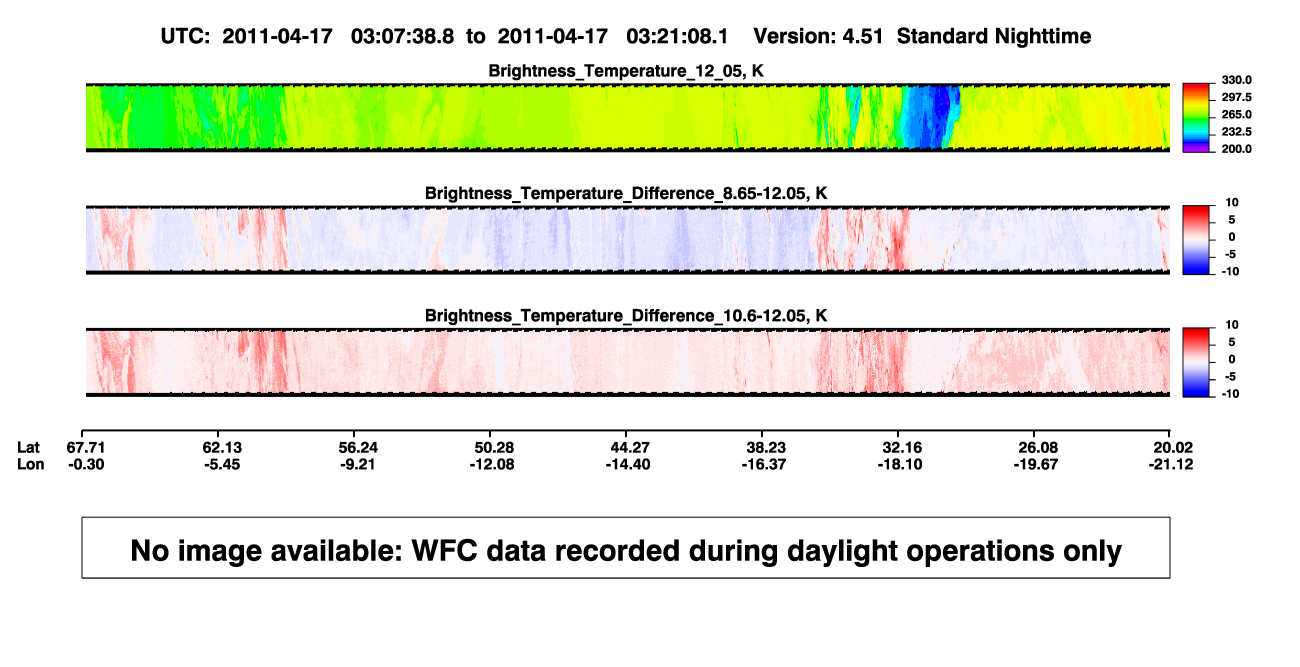Click the 12.05 brightness temperature image strip
Image resolution: width=1300 pixels, height=667 pixels.
click(627, 118)
